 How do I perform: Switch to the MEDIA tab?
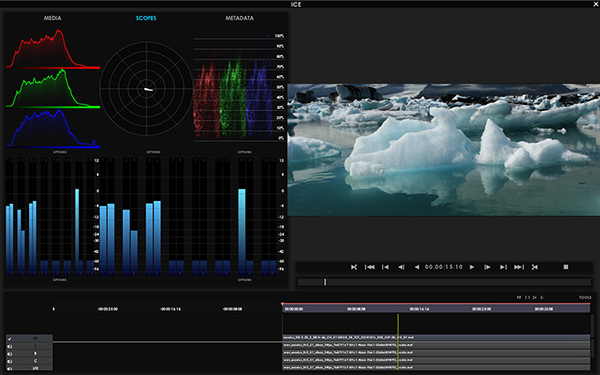(x=52, y=18)
